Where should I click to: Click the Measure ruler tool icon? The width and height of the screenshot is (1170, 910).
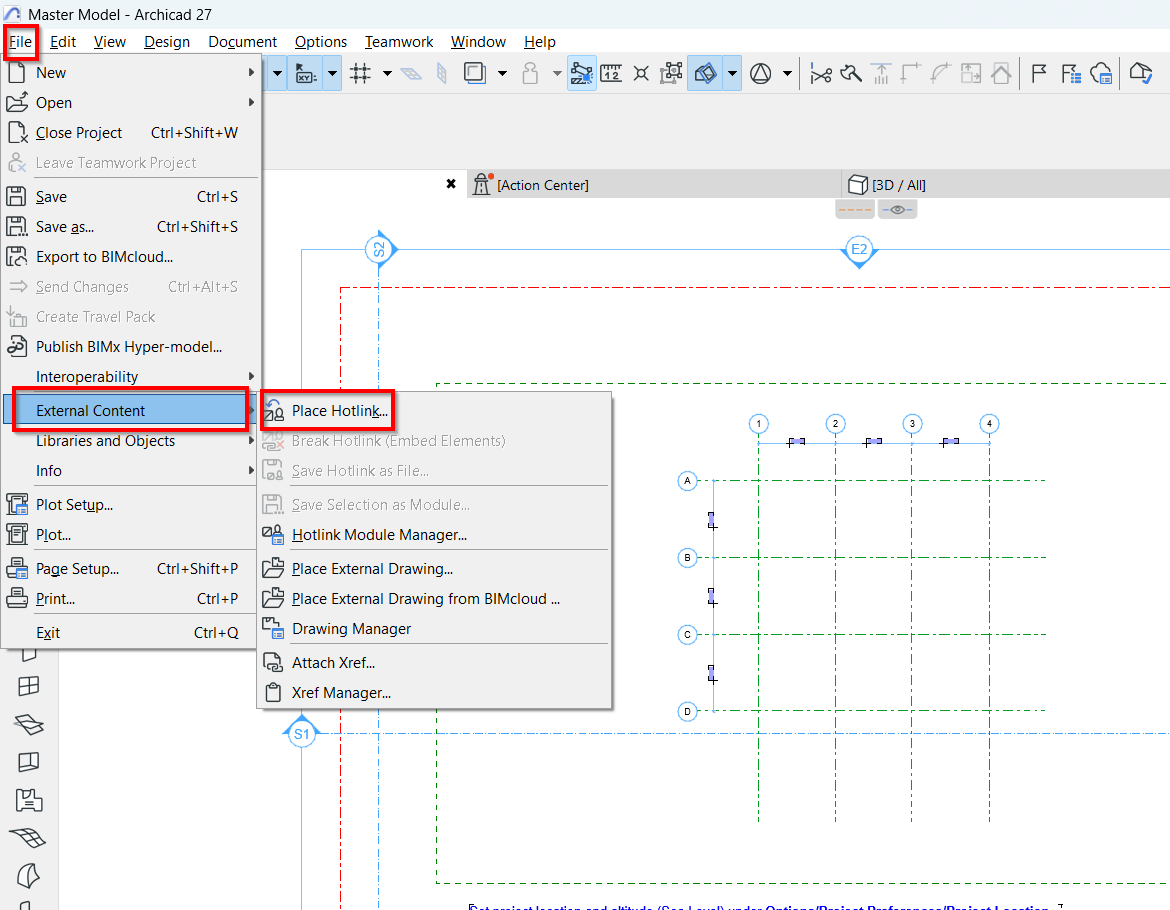coord(611,73)
